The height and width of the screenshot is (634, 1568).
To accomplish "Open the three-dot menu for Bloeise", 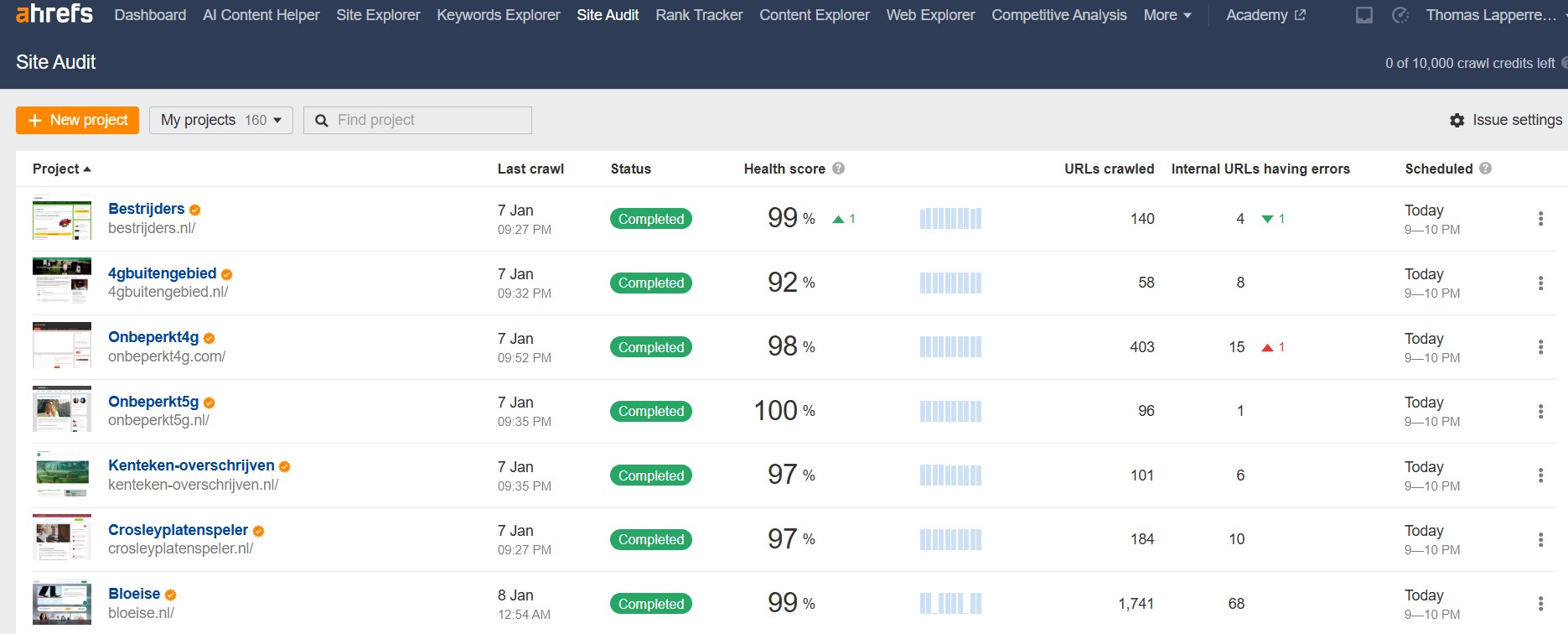I will coord(1540,604).
